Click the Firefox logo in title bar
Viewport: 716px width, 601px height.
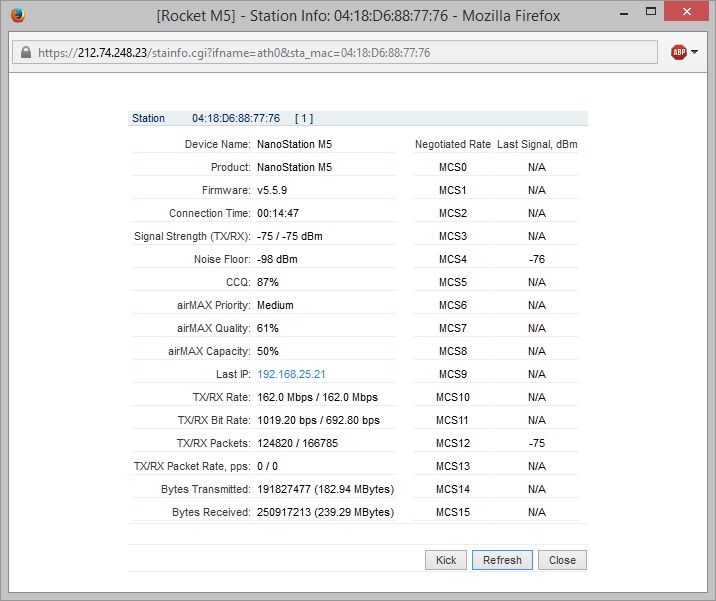[18, 16]
